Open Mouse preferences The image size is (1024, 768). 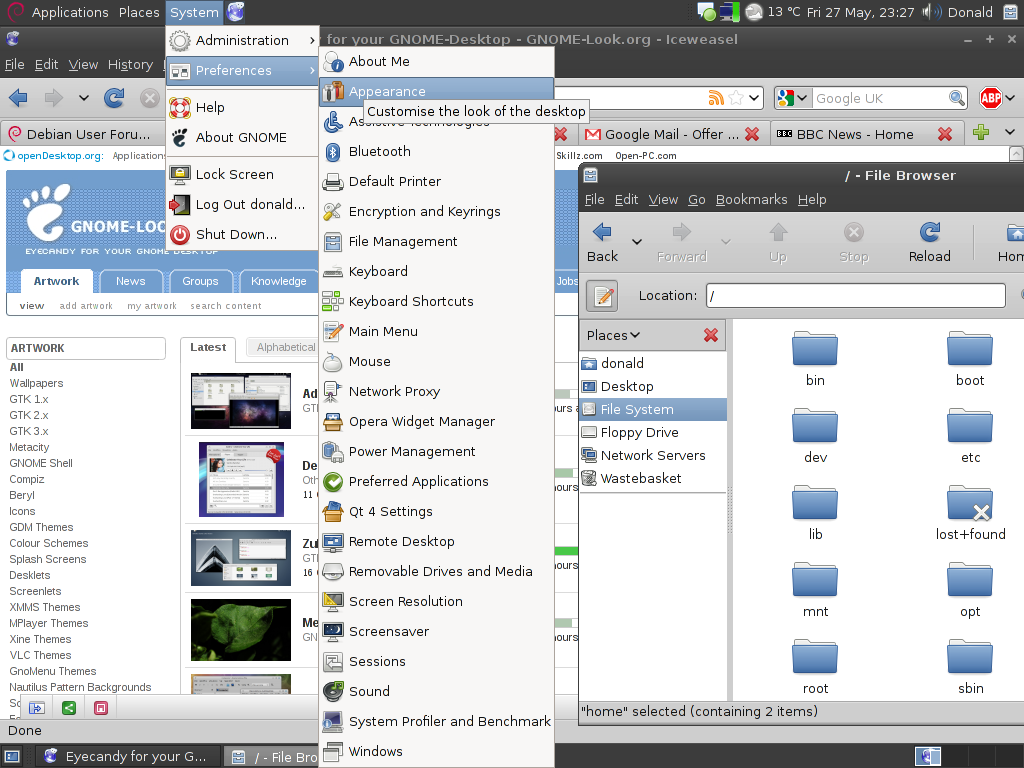[x=436, y=362]
